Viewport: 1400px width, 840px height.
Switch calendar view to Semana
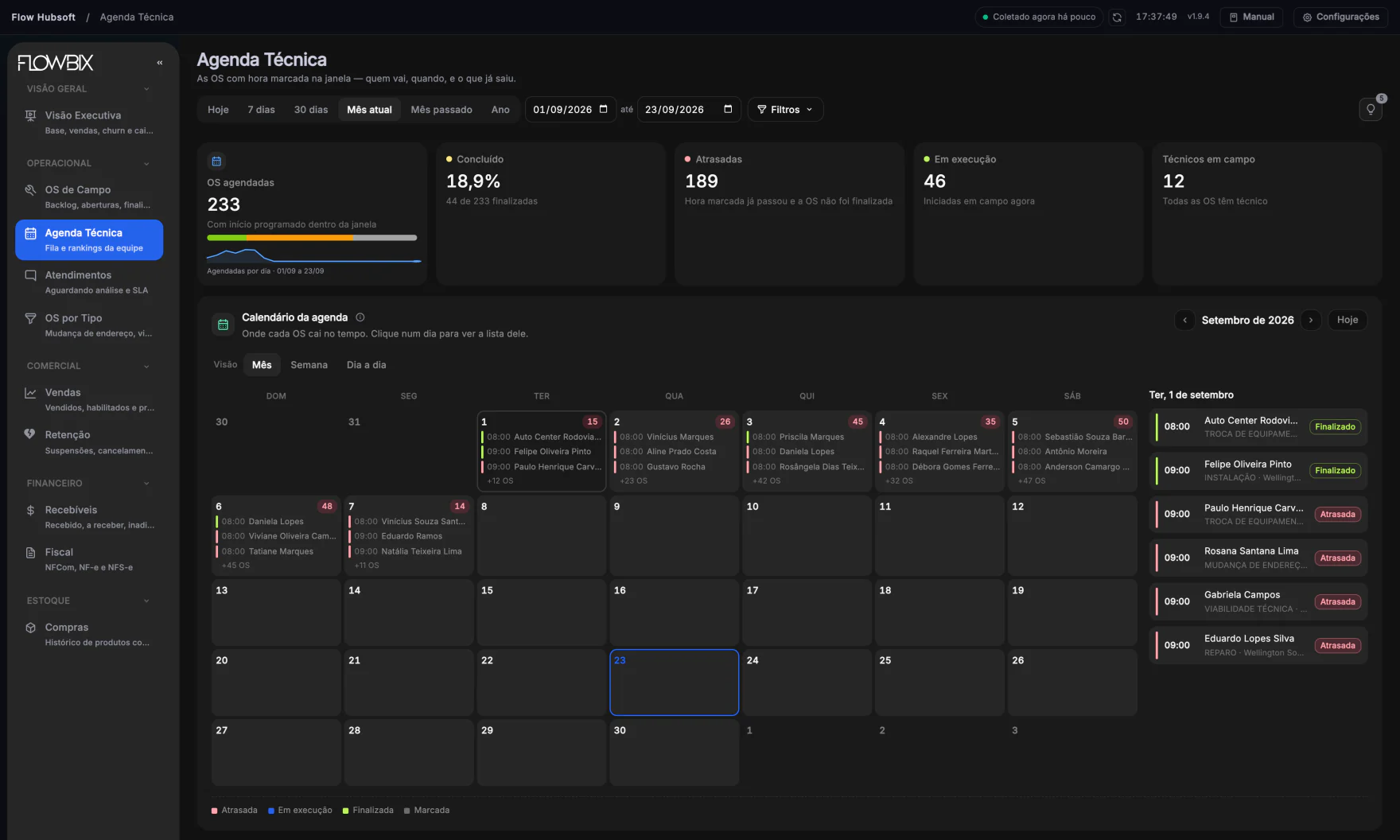(x=309, y=365)
